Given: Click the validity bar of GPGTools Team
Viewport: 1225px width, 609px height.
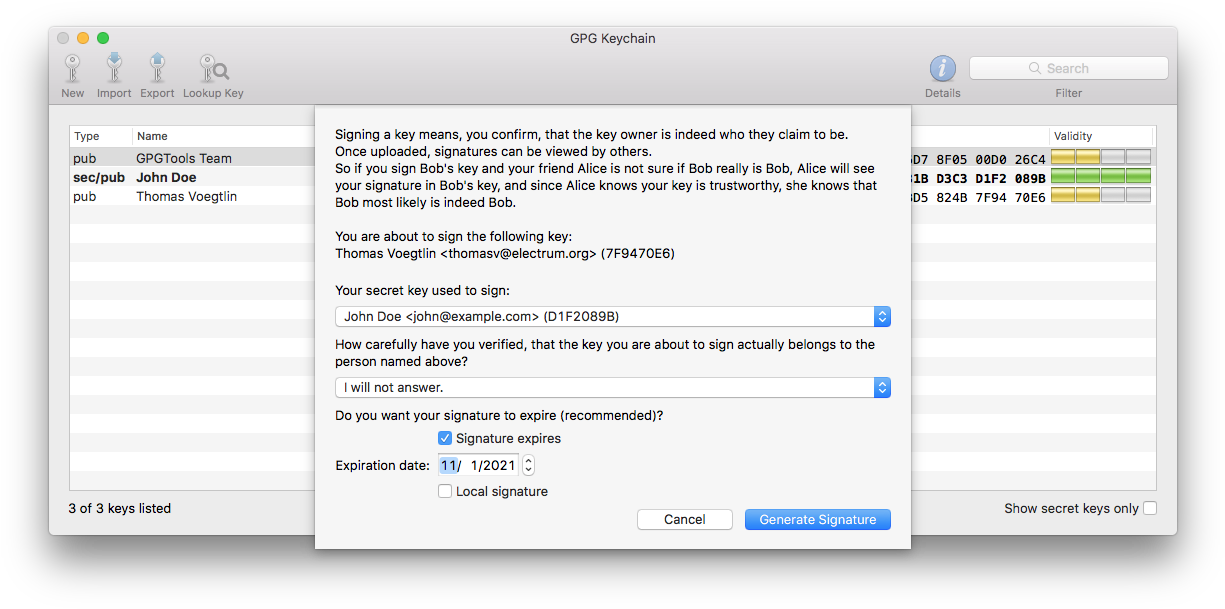Looking at the screenshot, I should 1100,158.
